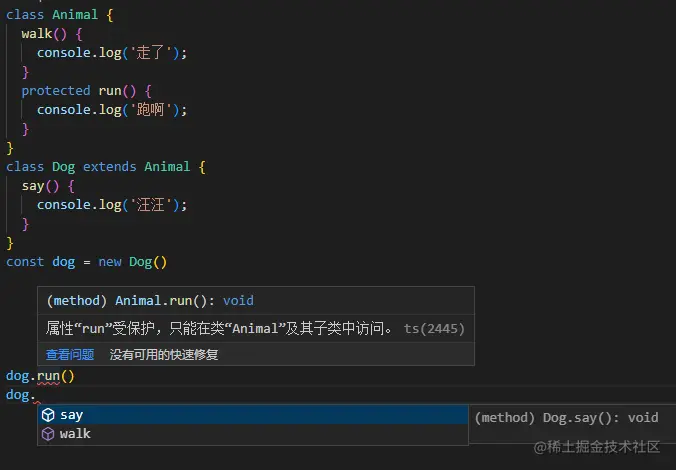Select the say autocomplete suggestion

(x=253, y=415)
